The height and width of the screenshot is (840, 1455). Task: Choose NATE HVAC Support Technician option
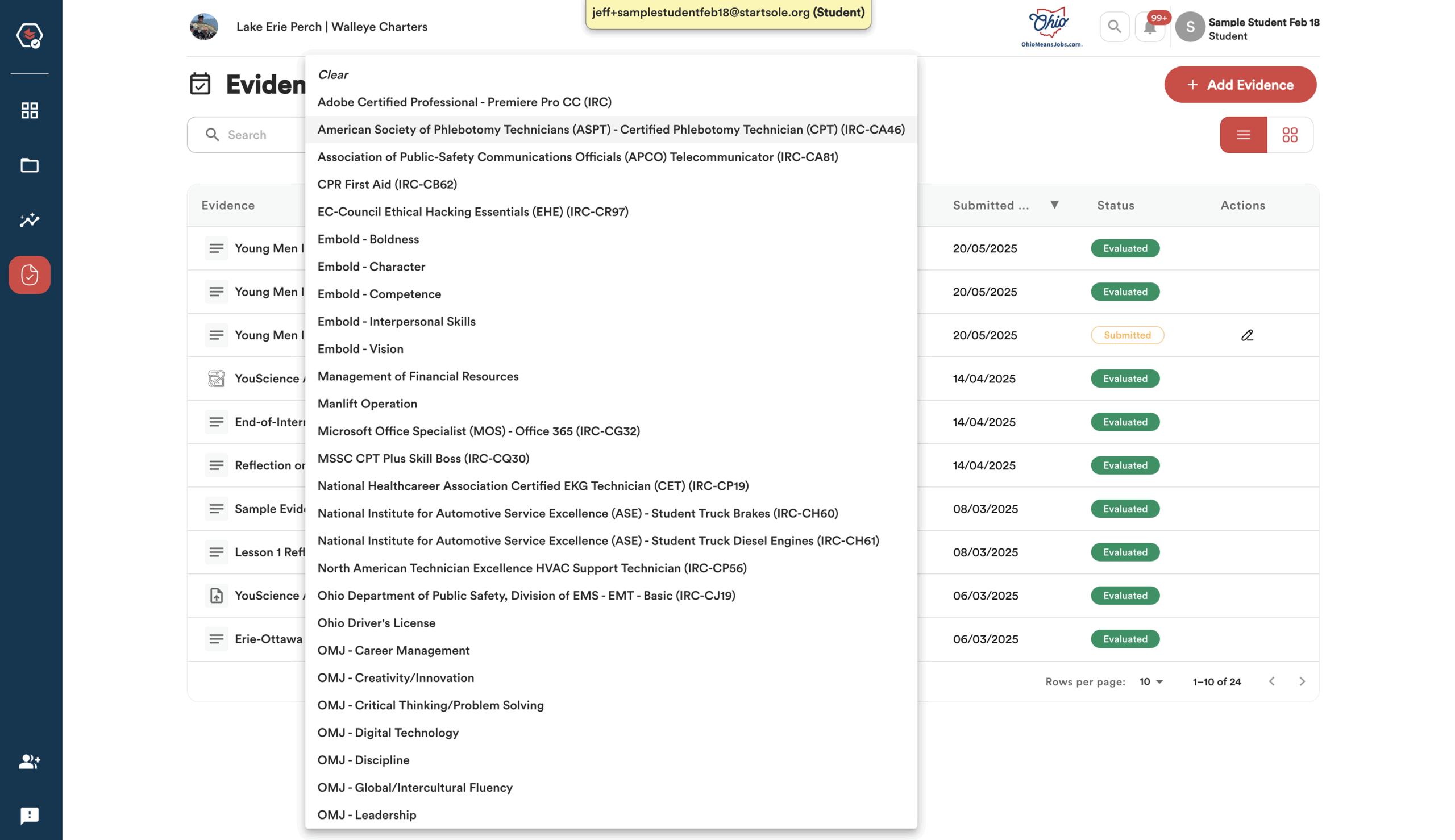[611, 568]
